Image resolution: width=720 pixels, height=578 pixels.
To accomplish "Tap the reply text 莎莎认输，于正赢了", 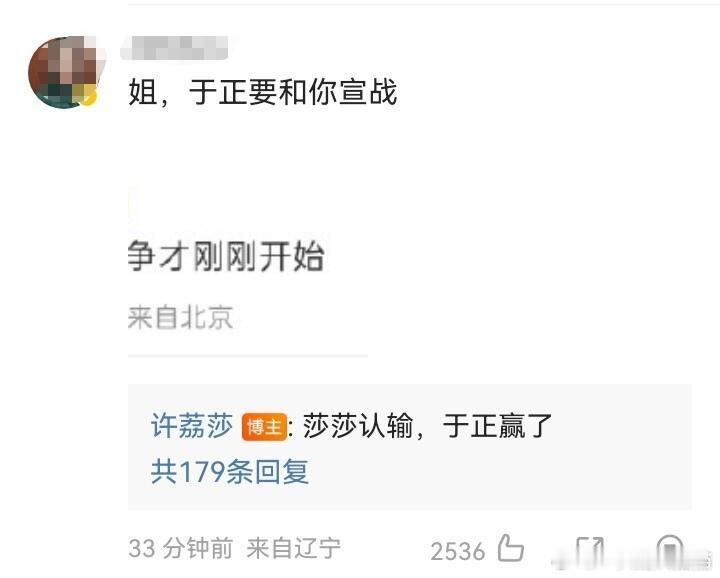I will [x=427, y=426].
